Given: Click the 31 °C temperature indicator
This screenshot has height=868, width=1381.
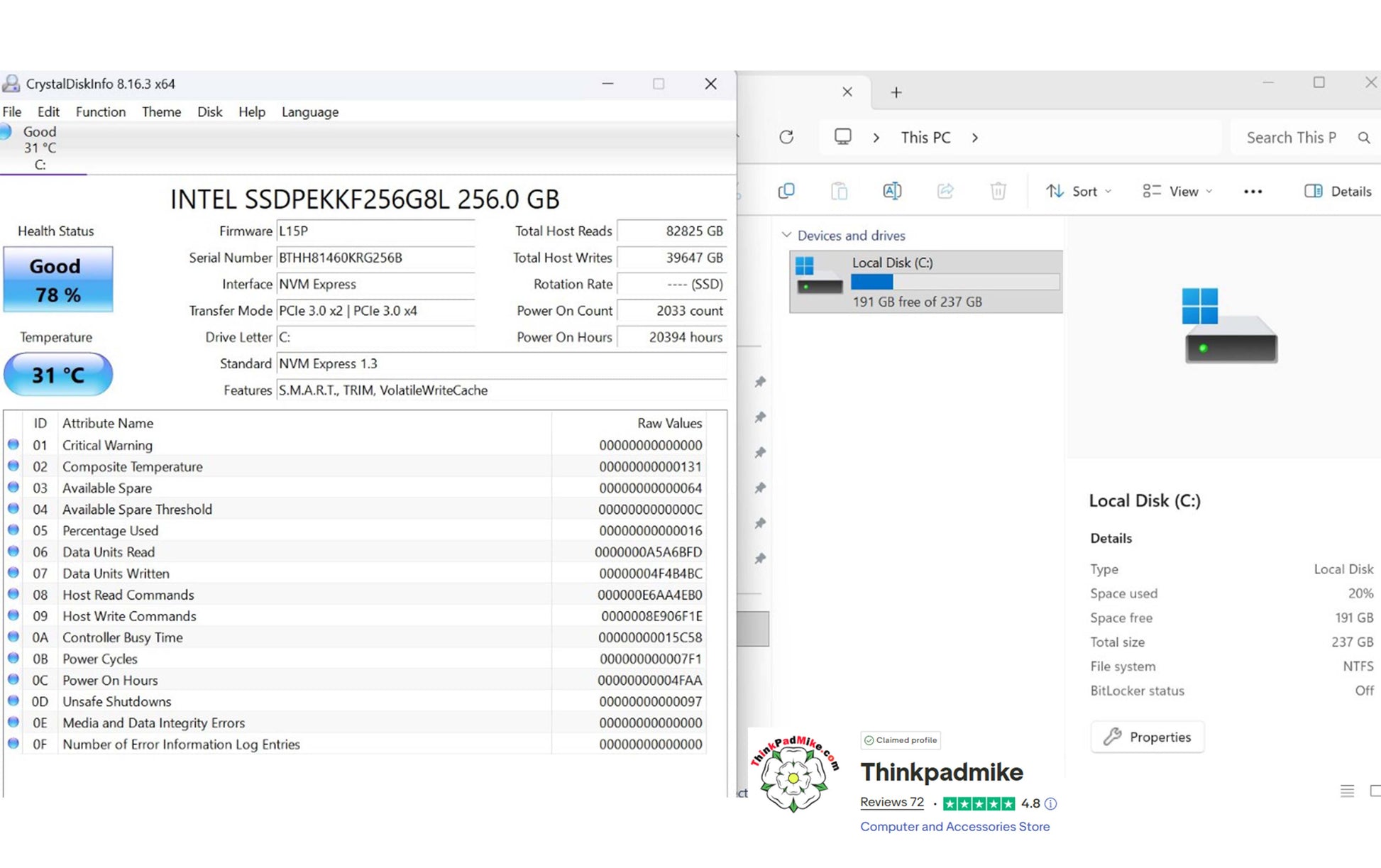Looking at the screenshot, I should tap(58, 375).
